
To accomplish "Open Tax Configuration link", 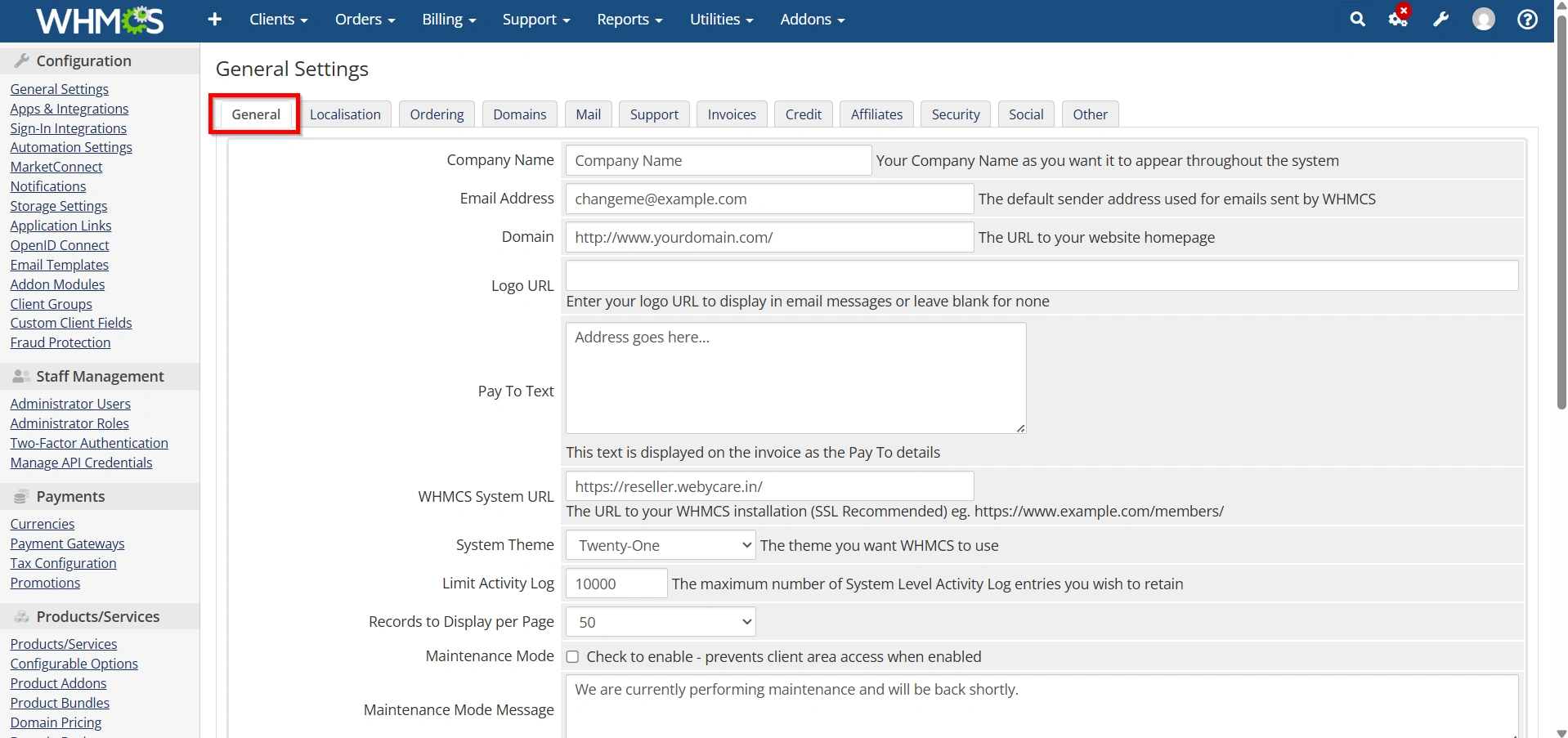I will pos(63,563).
